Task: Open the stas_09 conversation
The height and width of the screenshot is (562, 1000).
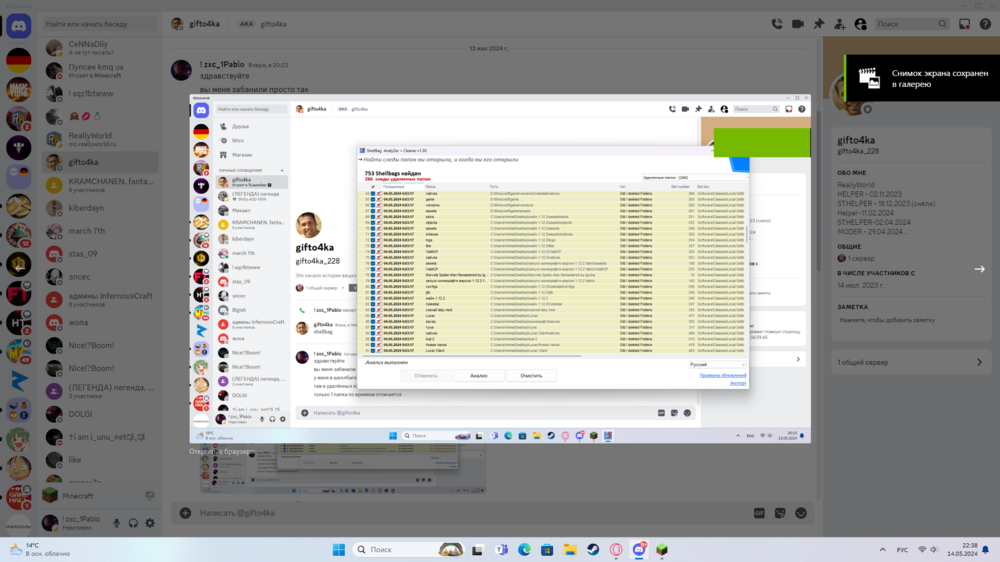Action: pos(100,254)
